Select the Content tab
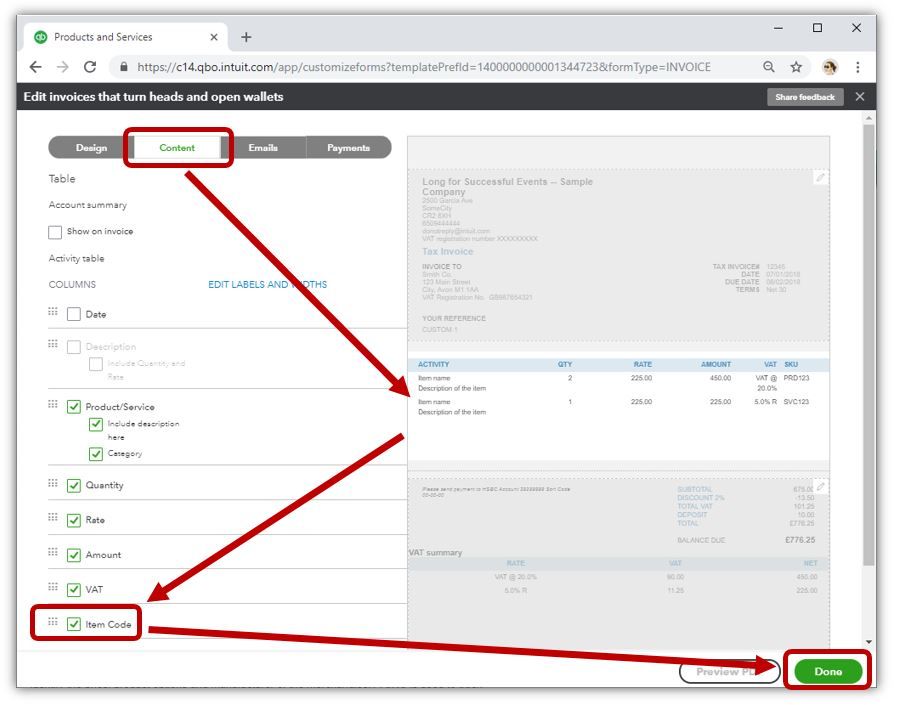Image resolution: width=898 pixels, height=705 pixels. pos(177,148)
